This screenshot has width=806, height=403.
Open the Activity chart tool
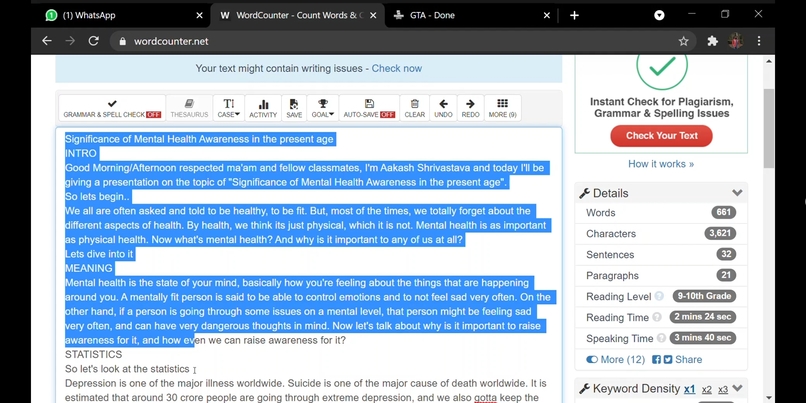263,108
